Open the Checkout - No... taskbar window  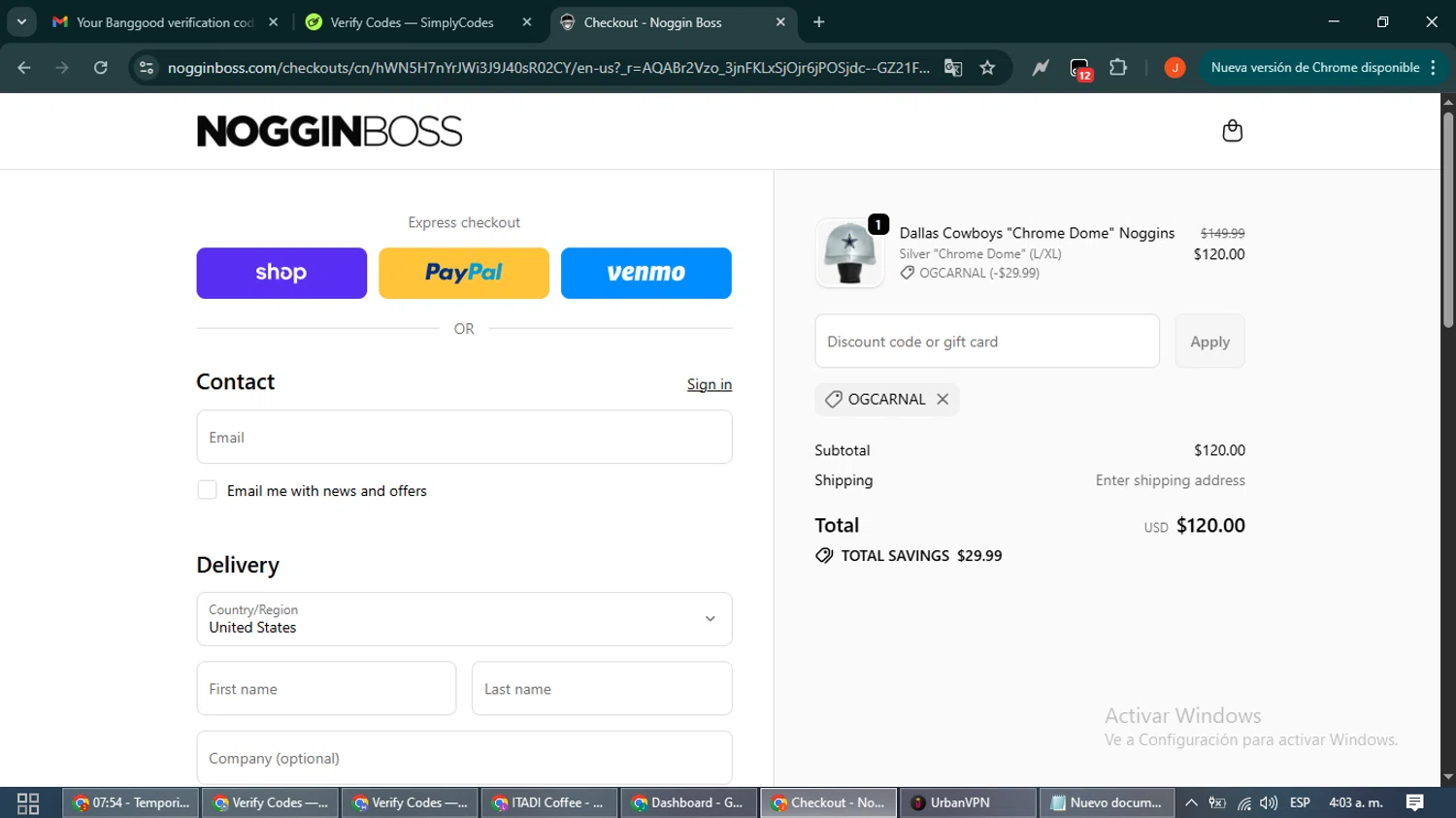pyautogui.click(x=829, y=803)
